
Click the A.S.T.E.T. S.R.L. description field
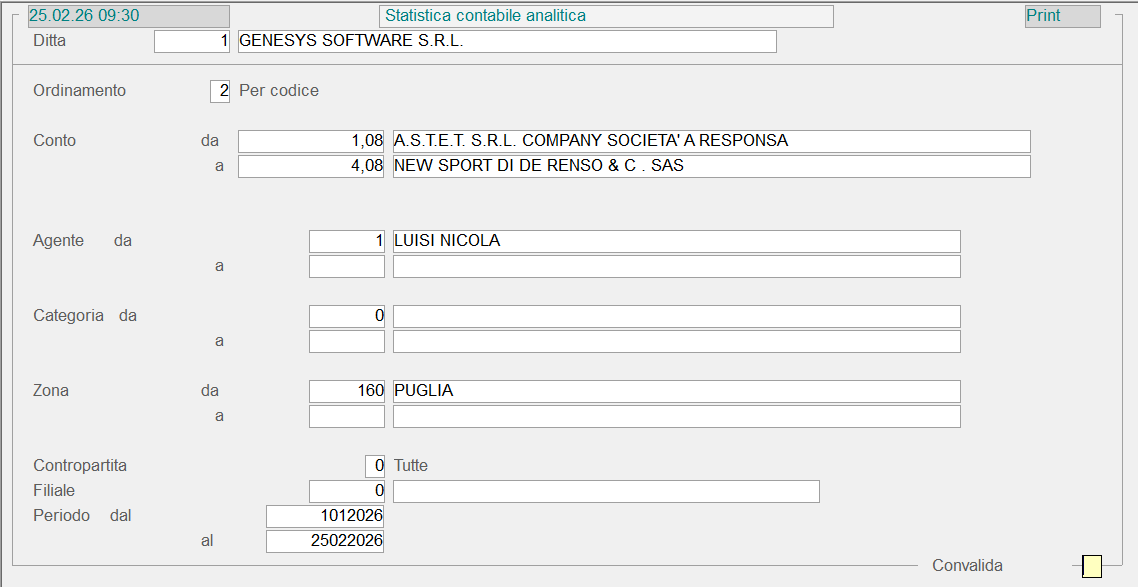[710, 141]
